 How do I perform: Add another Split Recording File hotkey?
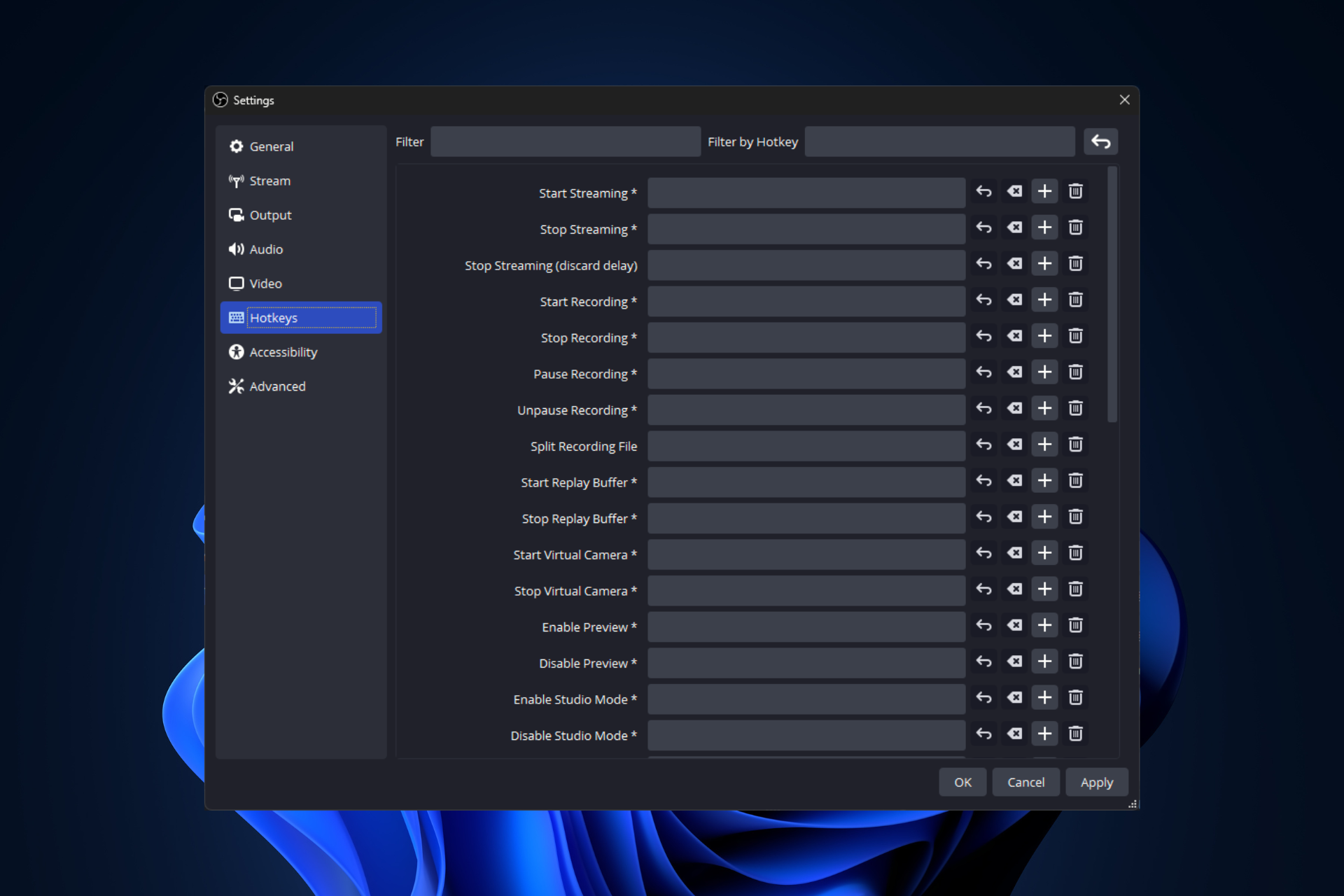tap(1044, 444)
